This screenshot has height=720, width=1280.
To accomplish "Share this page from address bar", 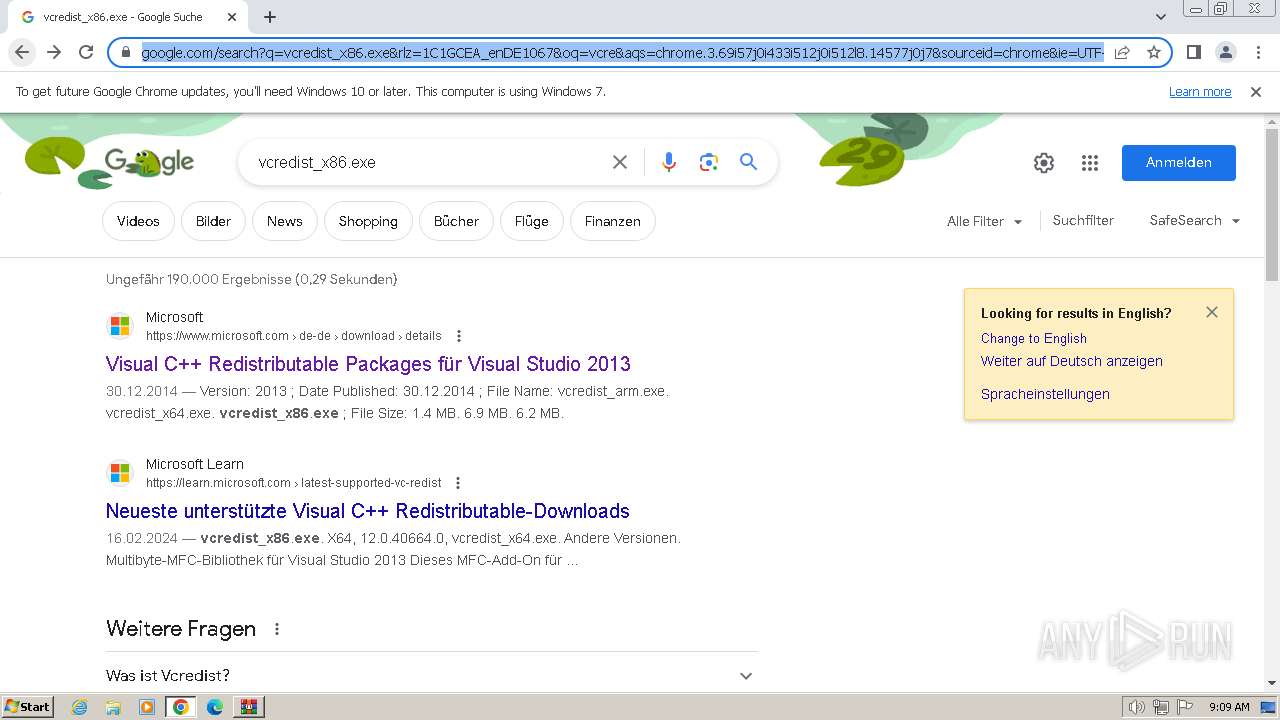I will pyautogui.click(x=1122, y=52).
